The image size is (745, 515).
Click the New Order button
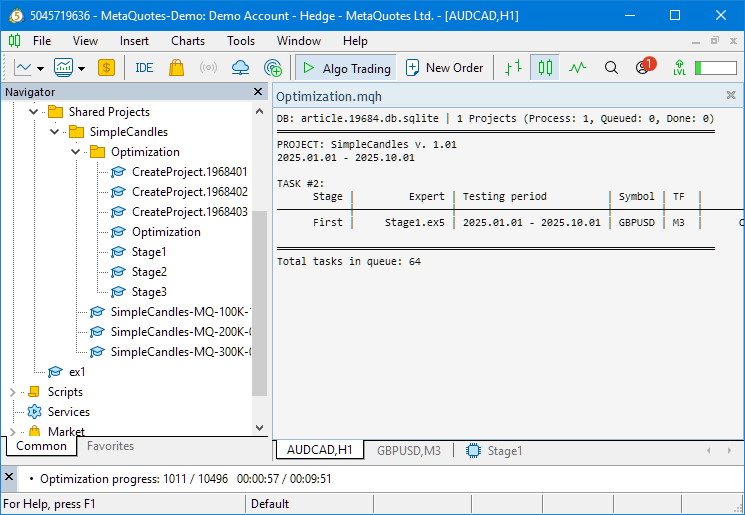click(444, 68)
